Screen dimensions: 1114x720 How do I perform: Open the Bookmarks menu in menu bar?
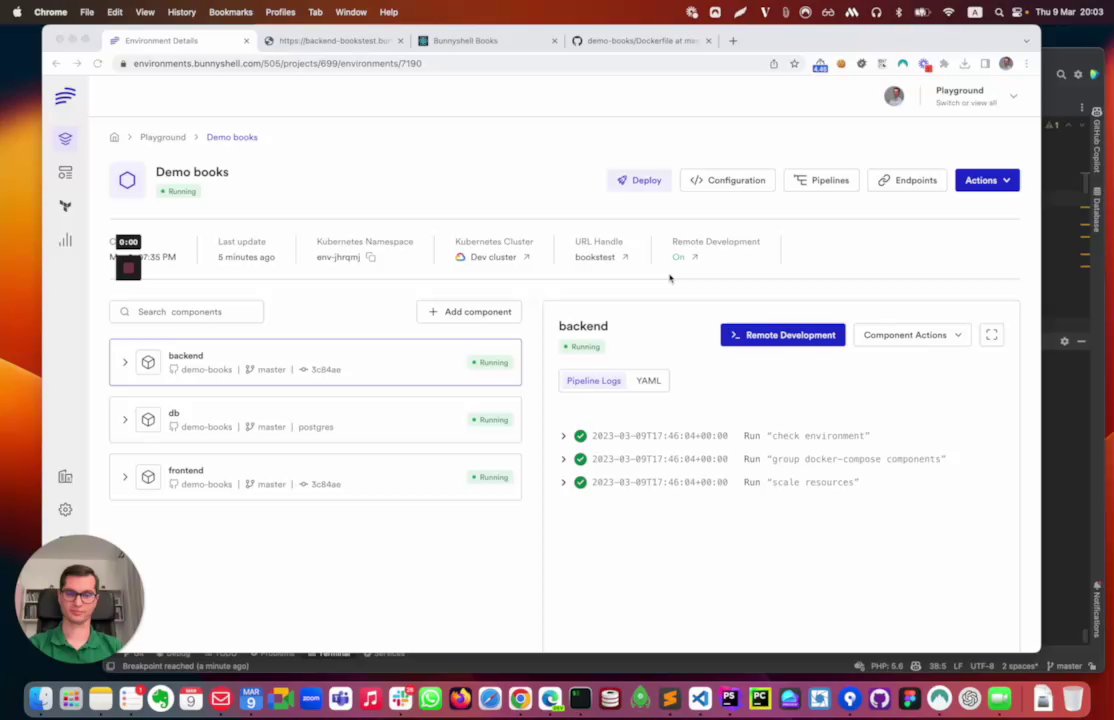pos(230,12)
